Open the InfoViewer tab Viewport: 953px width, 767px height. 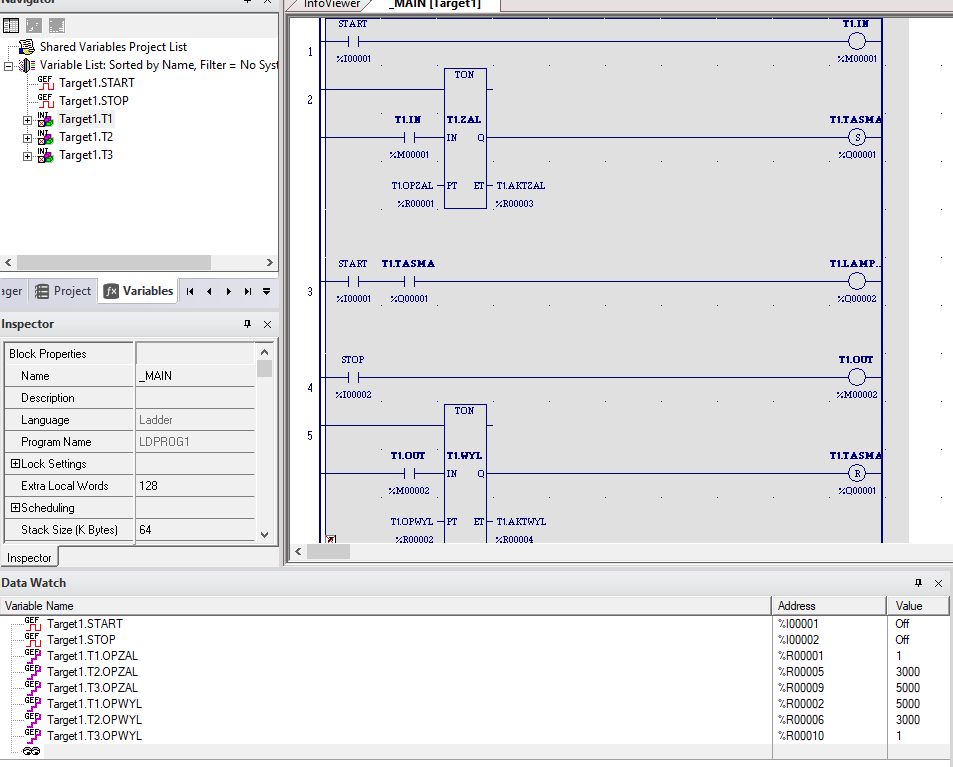[331, 4]
